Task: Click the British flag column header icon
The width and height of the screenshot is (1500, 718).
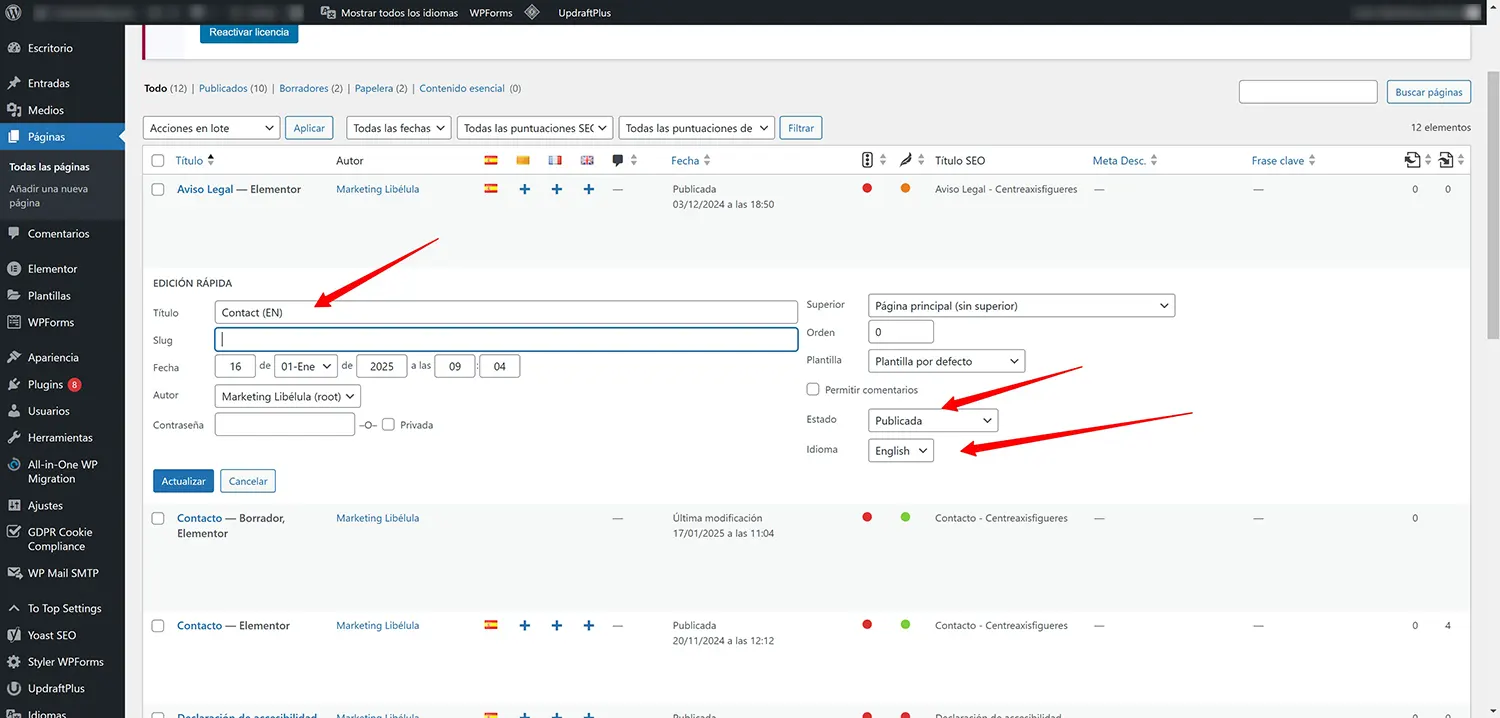Action: (x=587, y=160)
